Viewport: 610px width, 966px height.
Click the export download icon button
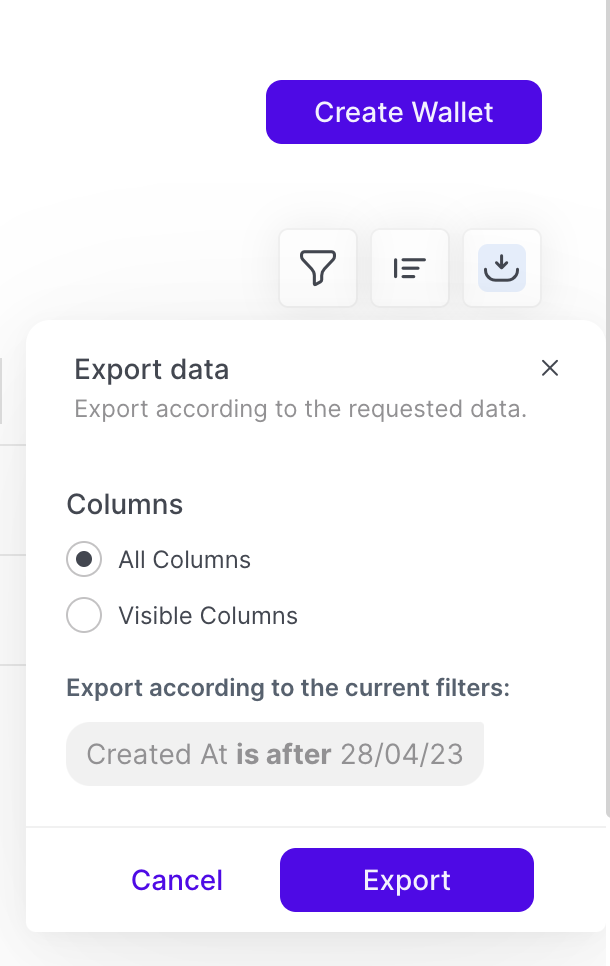coord(501,268)
